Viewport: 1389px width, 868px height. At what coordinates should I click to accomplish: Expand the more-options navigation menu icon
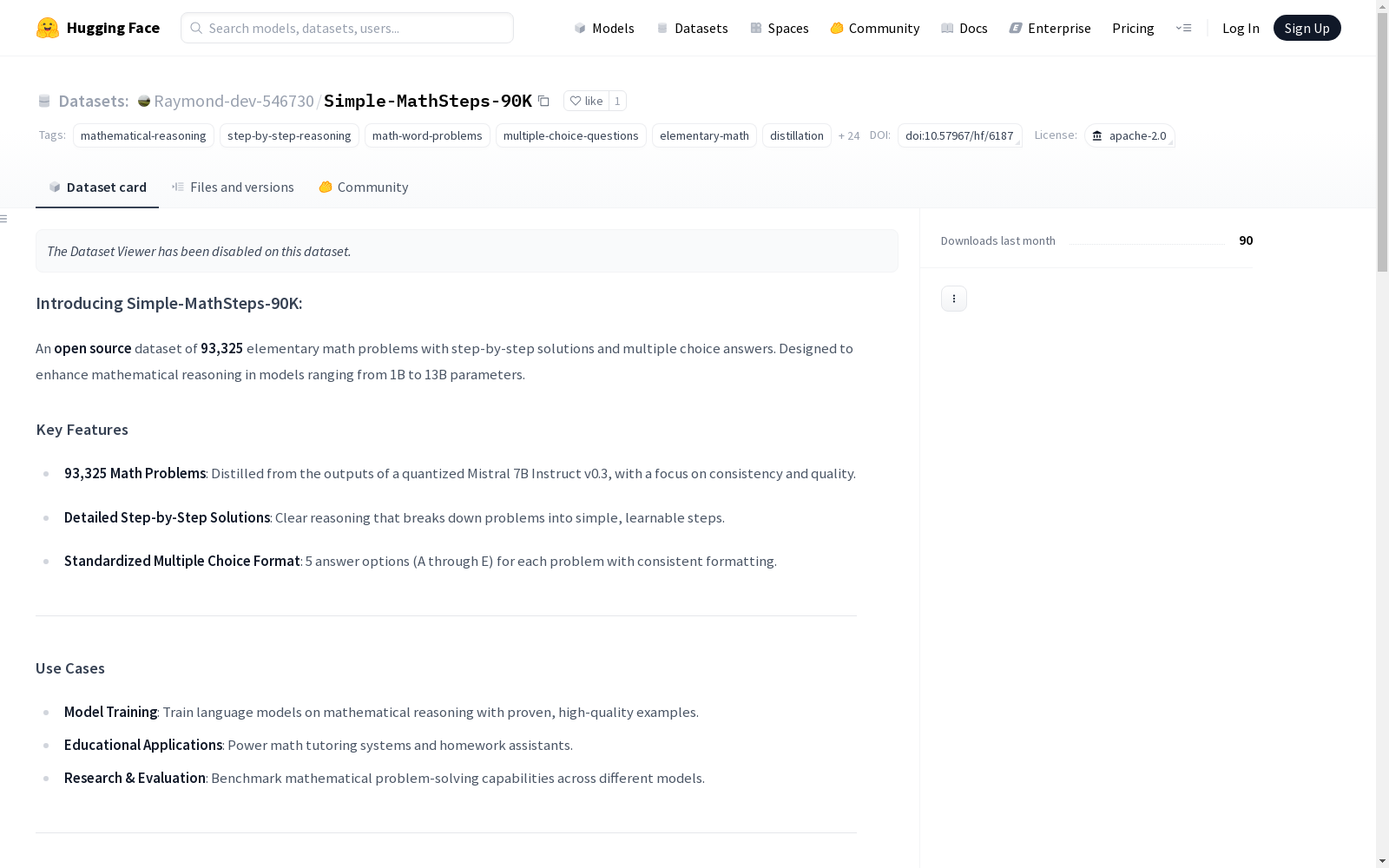[x=1183, y=28]
